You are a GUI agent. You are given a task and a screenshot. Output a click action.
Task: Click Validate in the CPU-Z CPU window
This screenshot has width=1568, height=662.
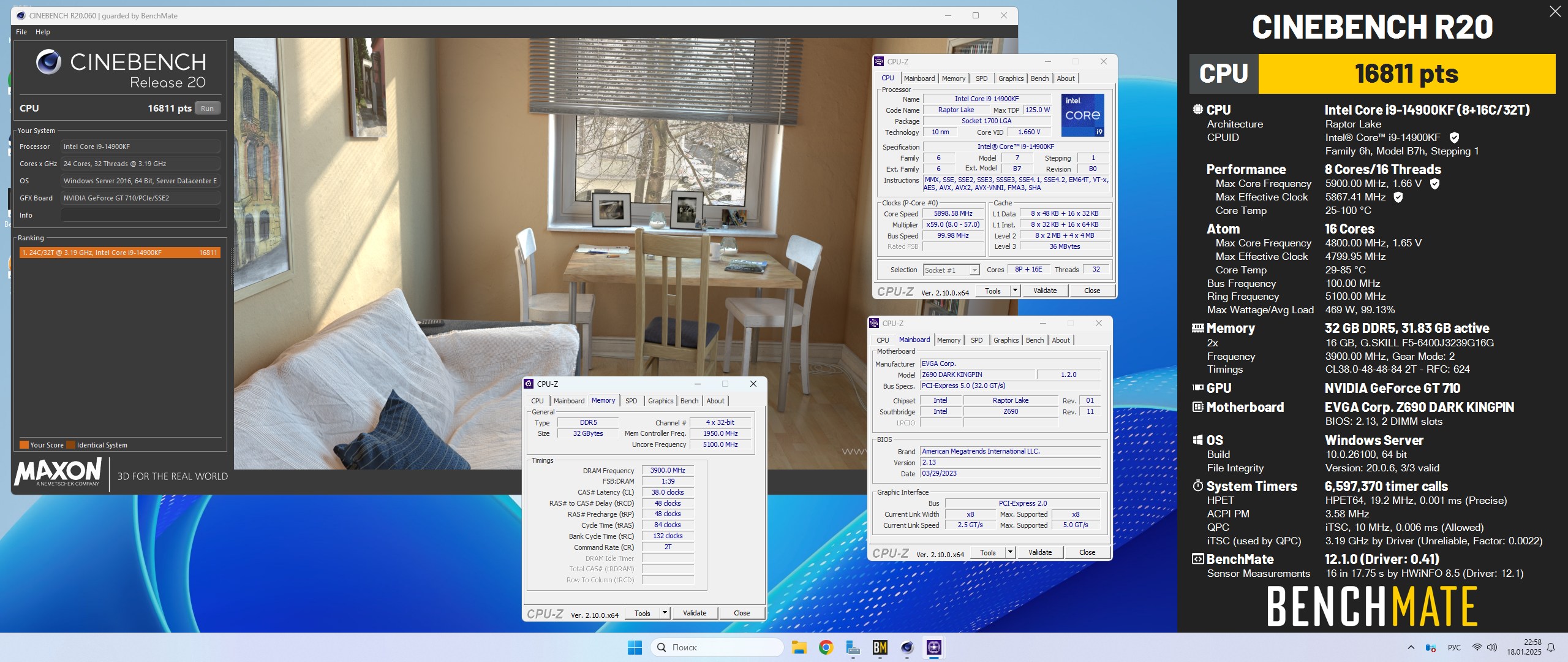(1045, 291)
